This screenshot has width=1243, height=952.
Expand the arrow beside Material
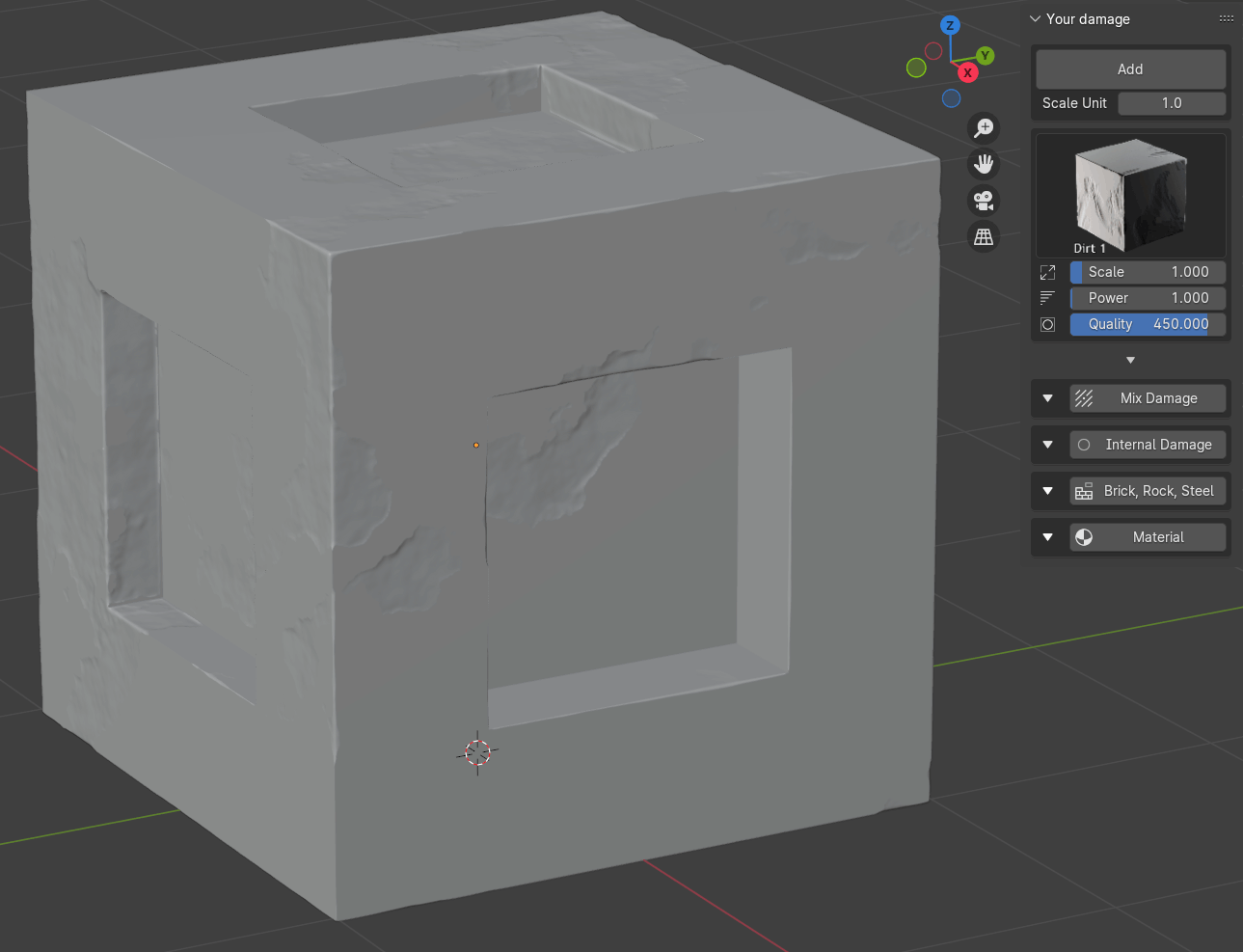pyautogui.click(x=1048, y=537)
